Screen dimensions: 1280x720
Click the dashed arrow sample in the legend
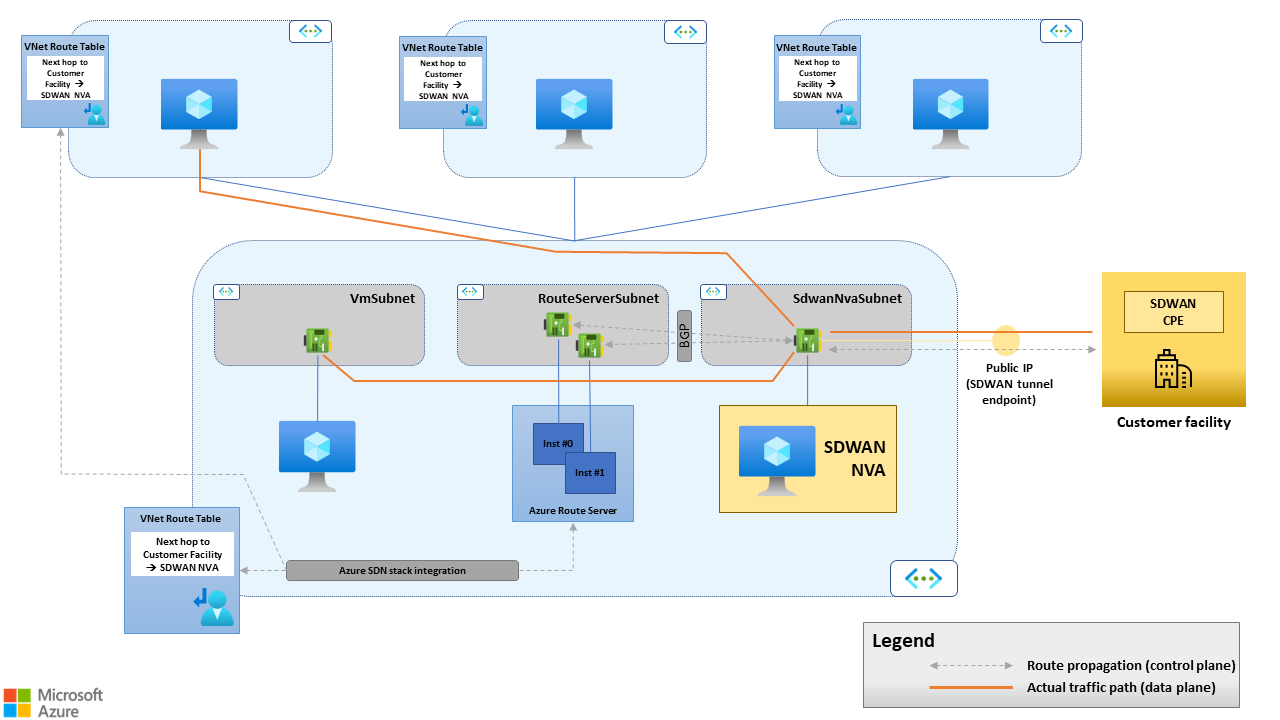coord(971,666)
